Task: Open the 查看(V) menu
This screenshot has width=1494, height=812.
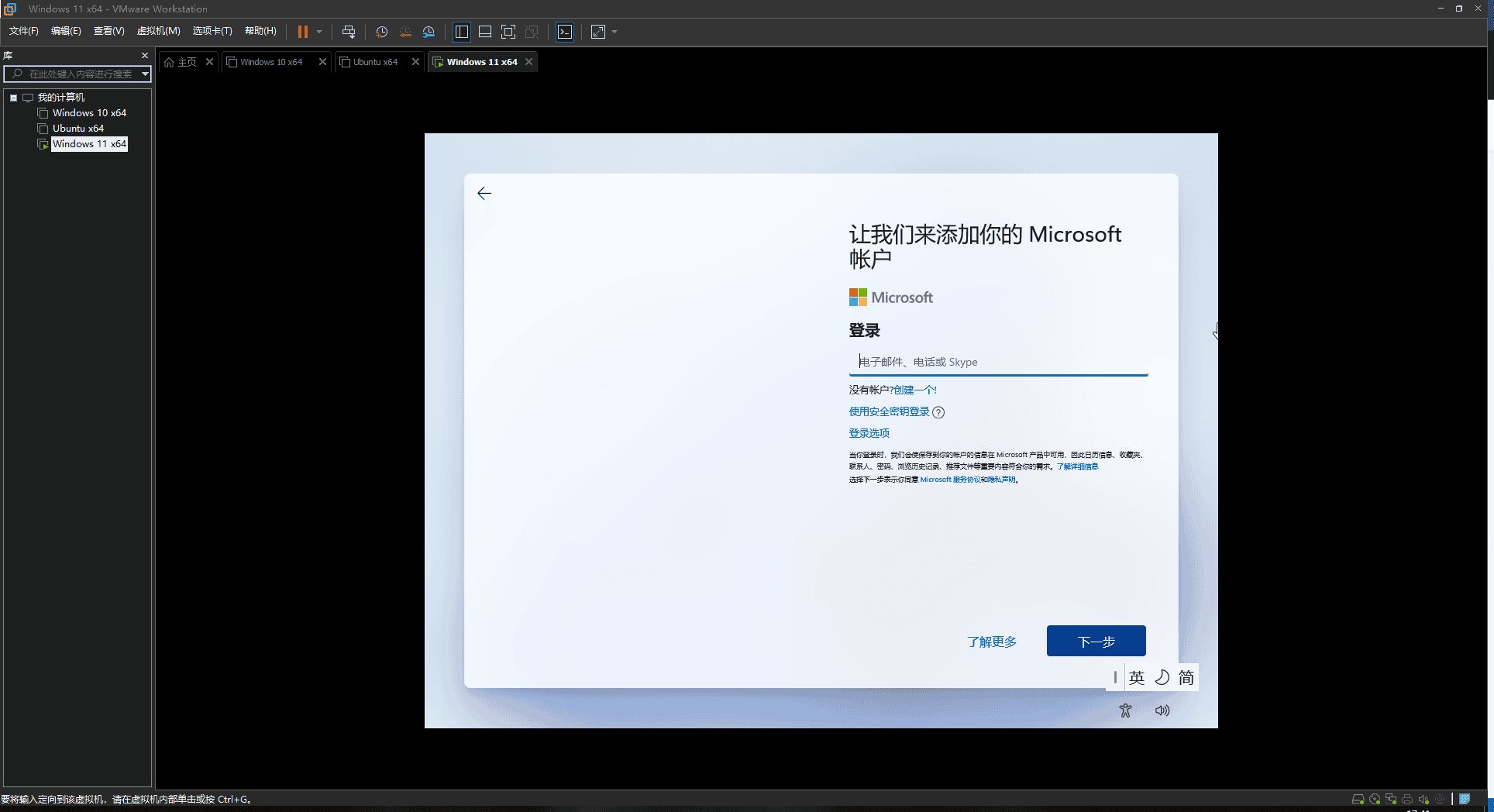Action: click(x=108, y=31)
